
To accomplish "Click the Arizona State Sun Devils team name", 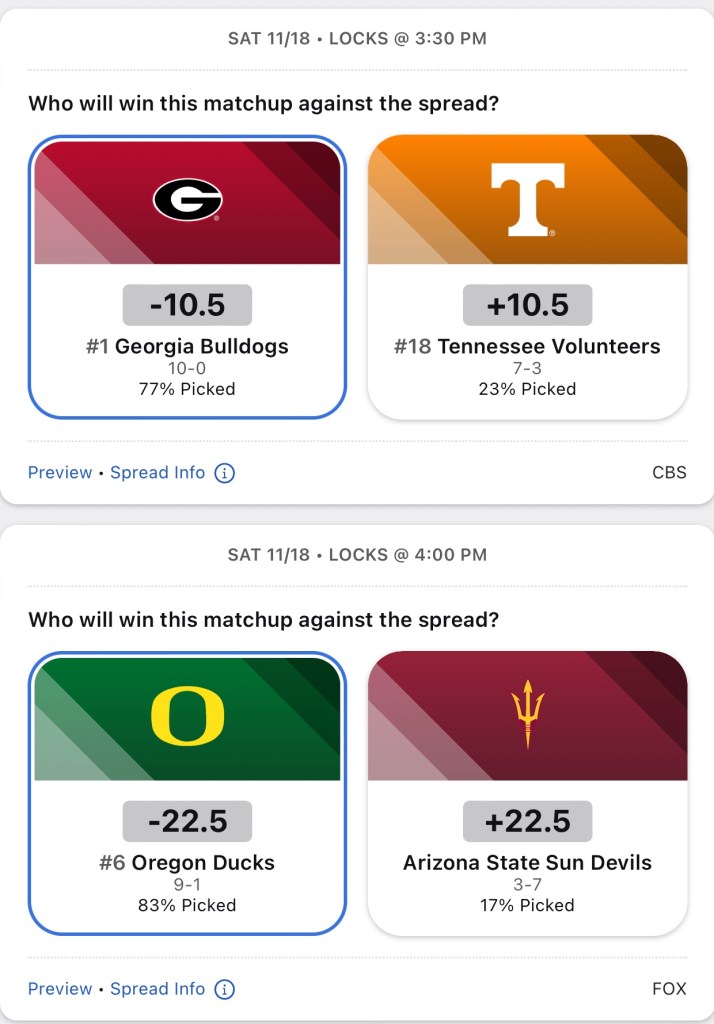I will (527, 863).
